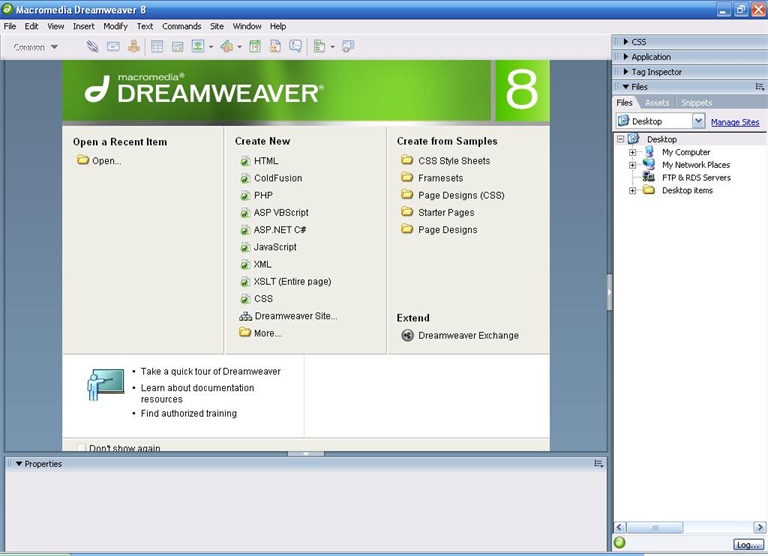
Task: Insert a Comment using the speech bubble icon
Action: coord(295,47)
